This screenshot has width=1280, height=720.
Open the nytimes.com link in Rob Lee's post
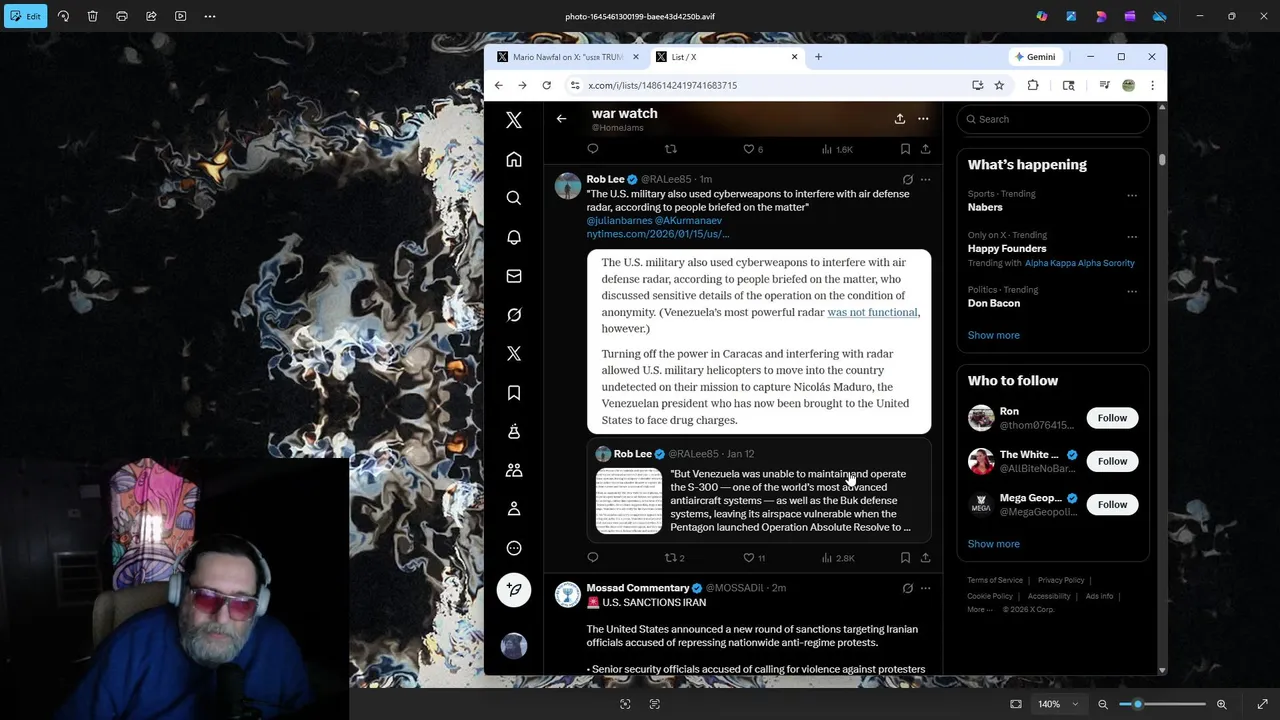click(x=658, y=234)
